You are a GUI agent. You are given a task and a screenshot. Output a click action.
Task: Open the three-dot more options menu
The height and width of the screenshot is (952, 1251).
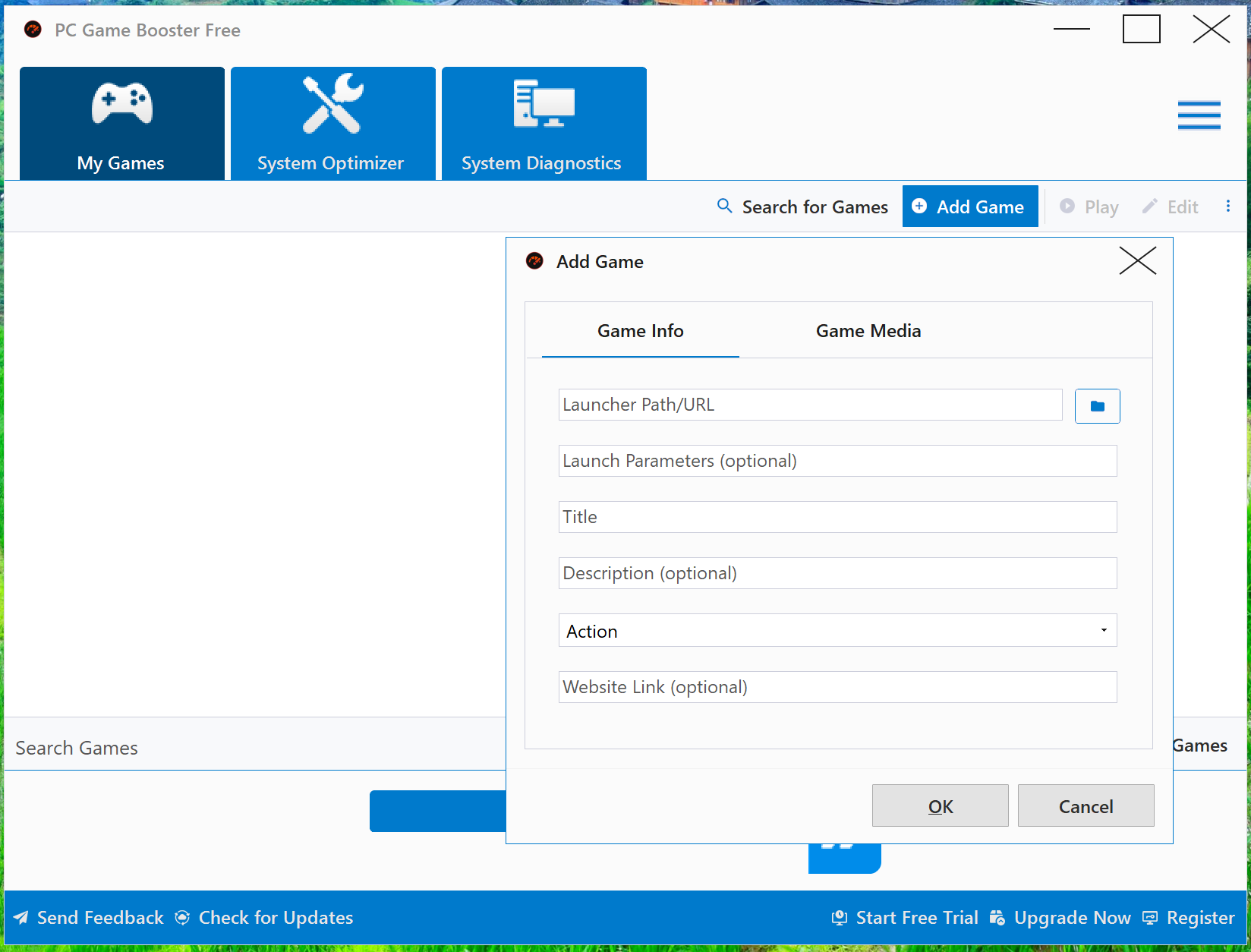1228,206
